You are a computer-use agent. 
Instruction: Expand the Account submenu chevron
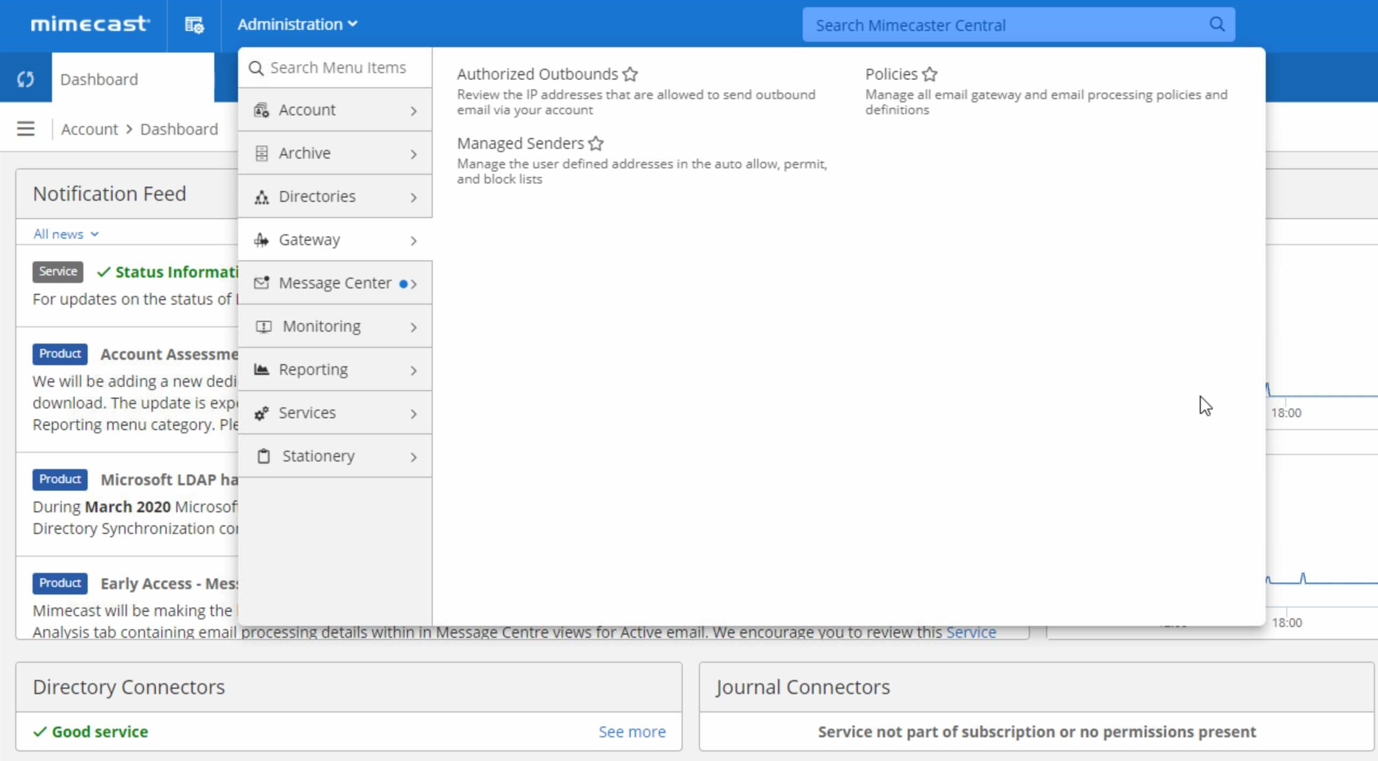pyautogui.click(x=413, y=111)
